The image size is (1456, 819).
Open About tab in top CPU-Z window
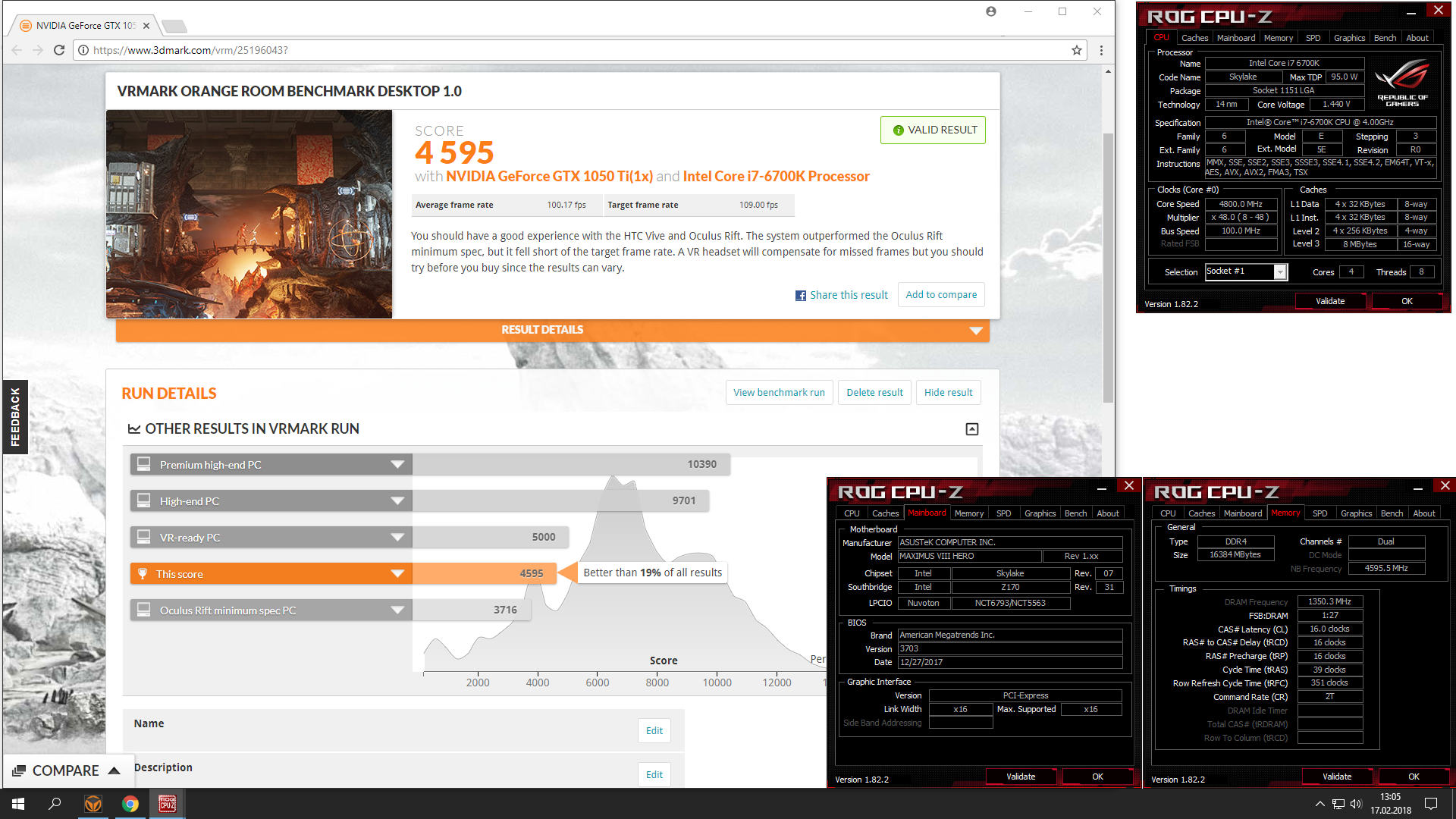pyautogui.click(x=1417, y=38)
